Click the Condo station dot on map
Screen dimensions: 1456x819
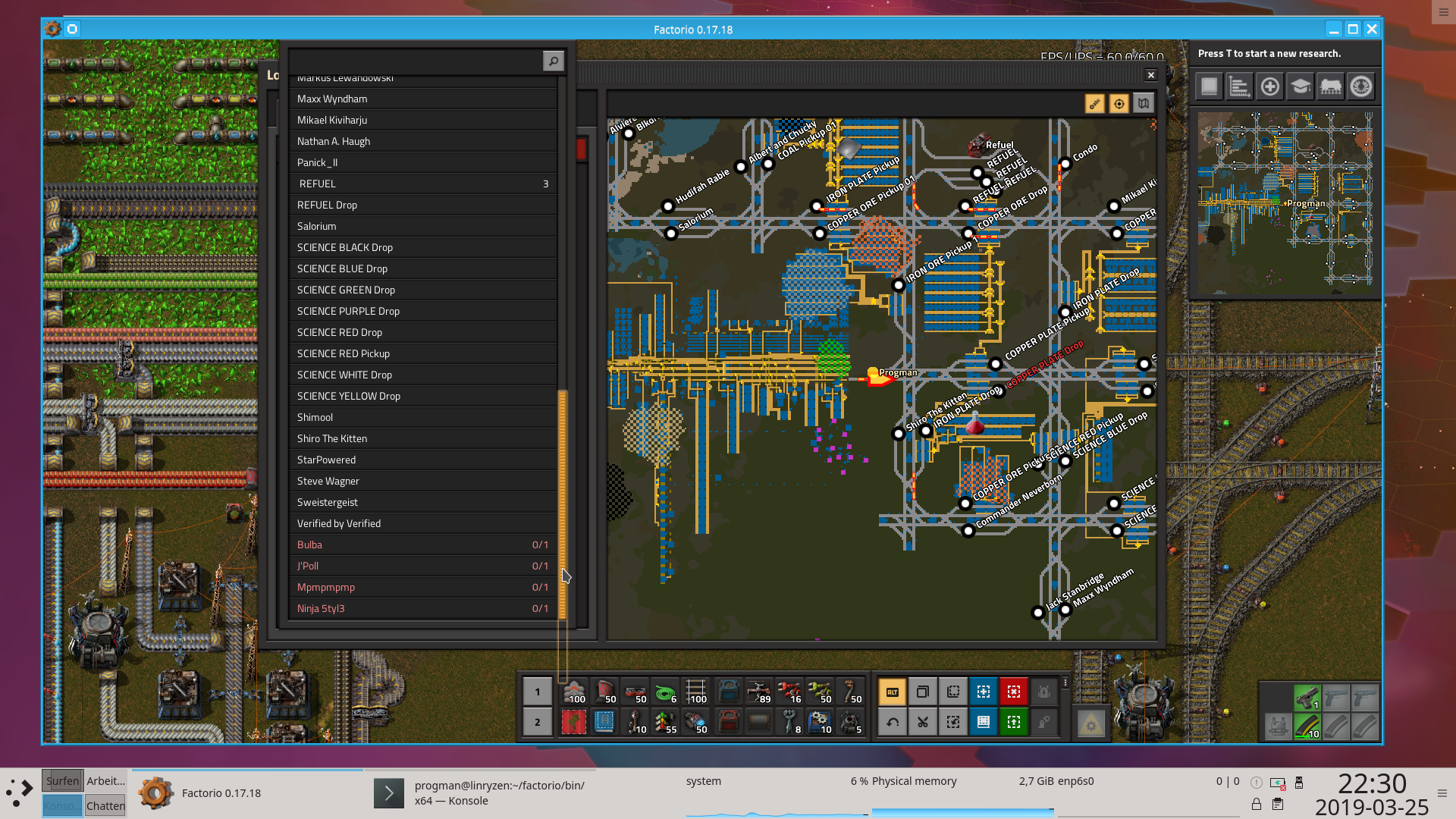[1065, 164]
